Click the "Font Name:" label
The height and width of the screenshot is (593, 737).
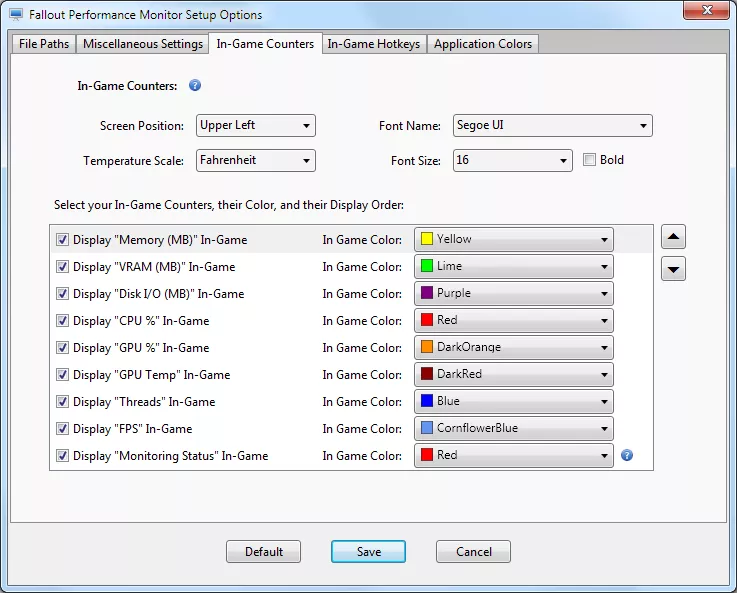point(410,126)
